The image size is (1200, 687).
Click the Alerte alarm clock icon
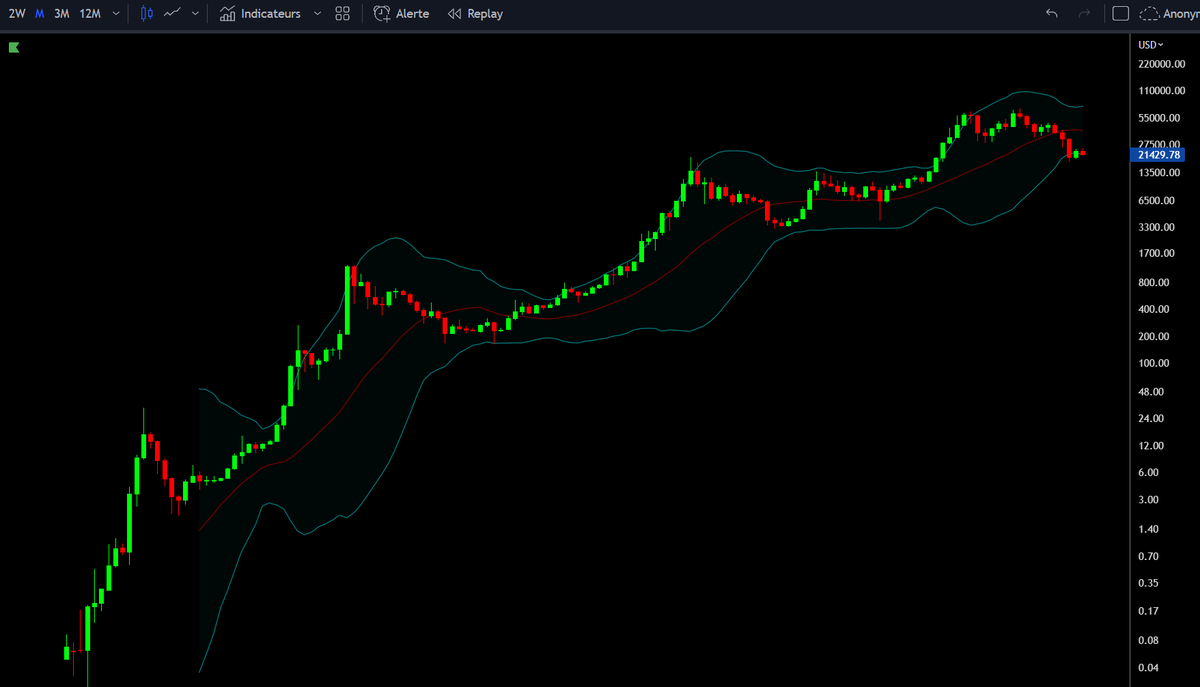[x=382, y=14]
